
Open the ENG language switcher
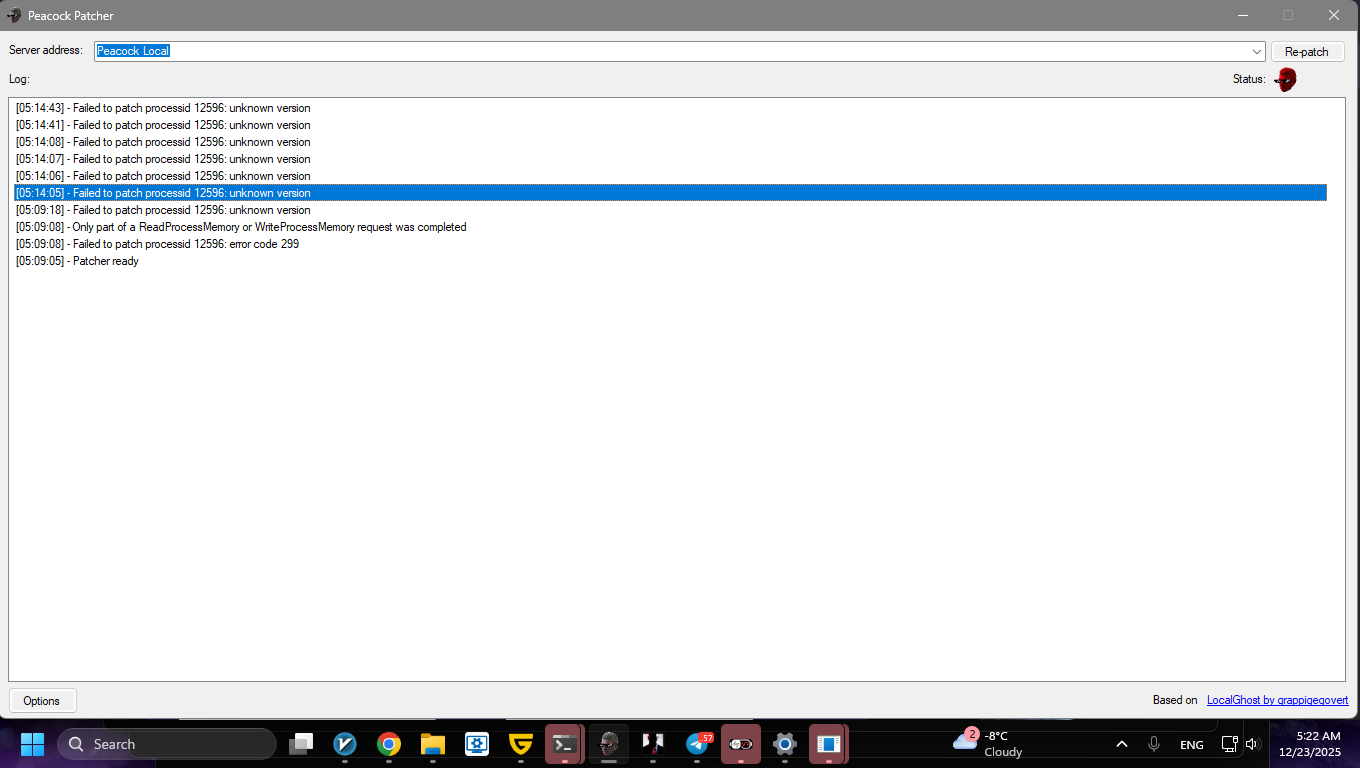(1191, 745)
